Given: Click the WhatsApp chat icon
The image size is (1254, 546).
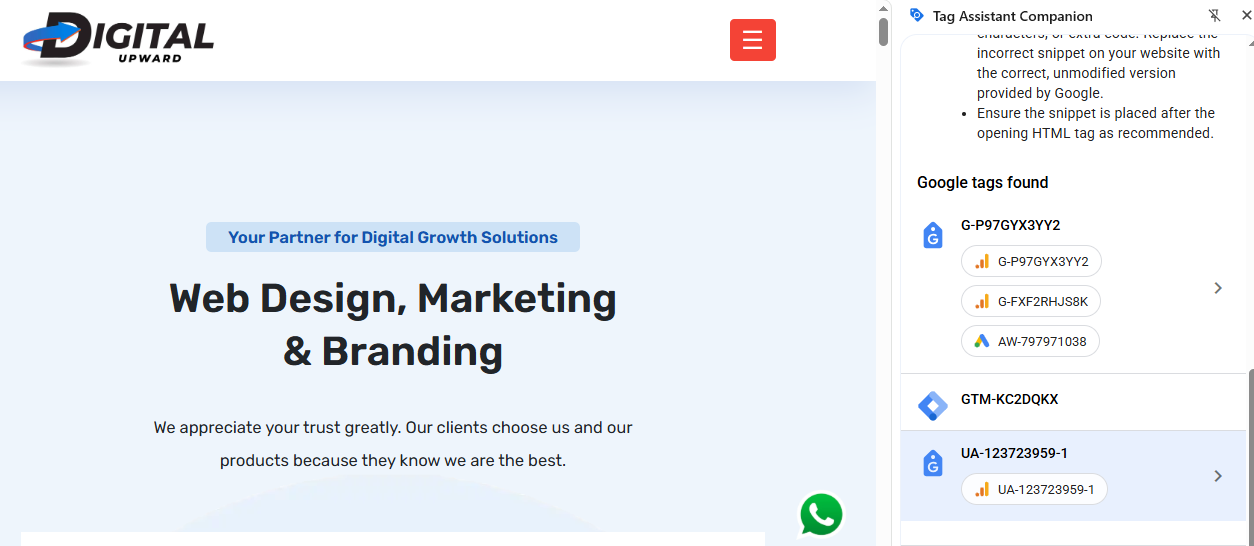Looking at the screenshot, I should pos(821,515).
